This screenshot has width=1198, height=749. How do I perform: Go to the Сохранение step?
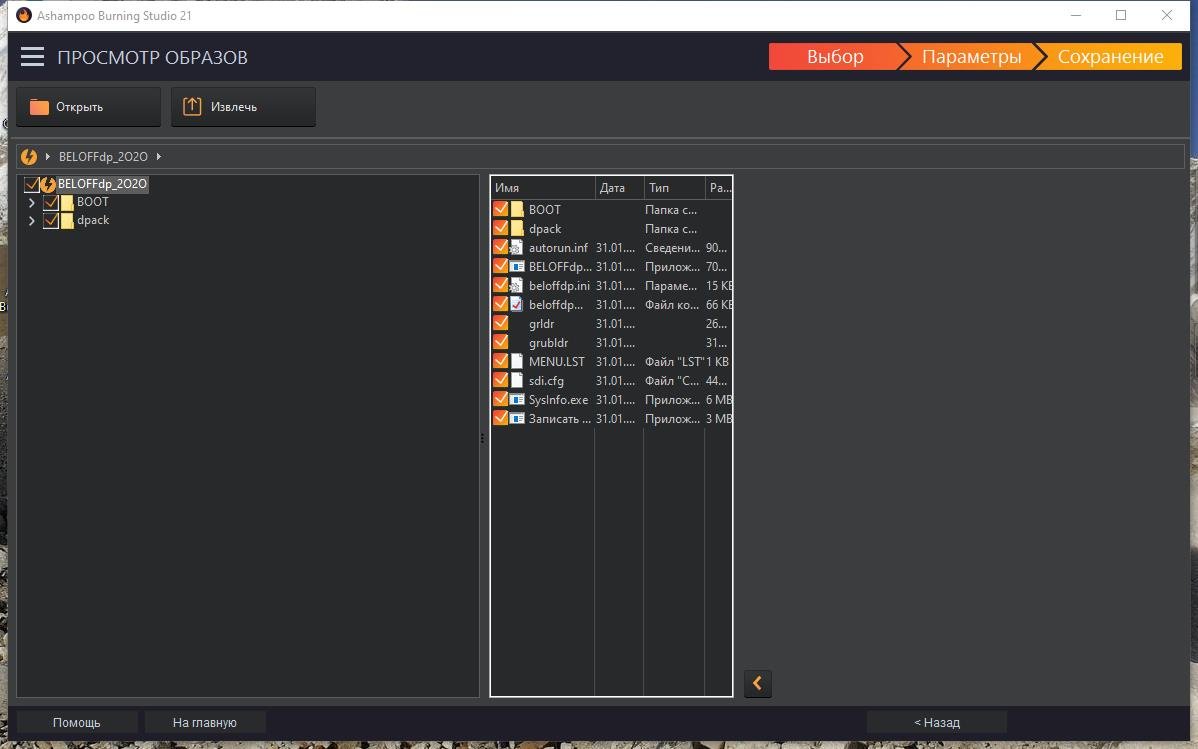tap(1109, 57)
